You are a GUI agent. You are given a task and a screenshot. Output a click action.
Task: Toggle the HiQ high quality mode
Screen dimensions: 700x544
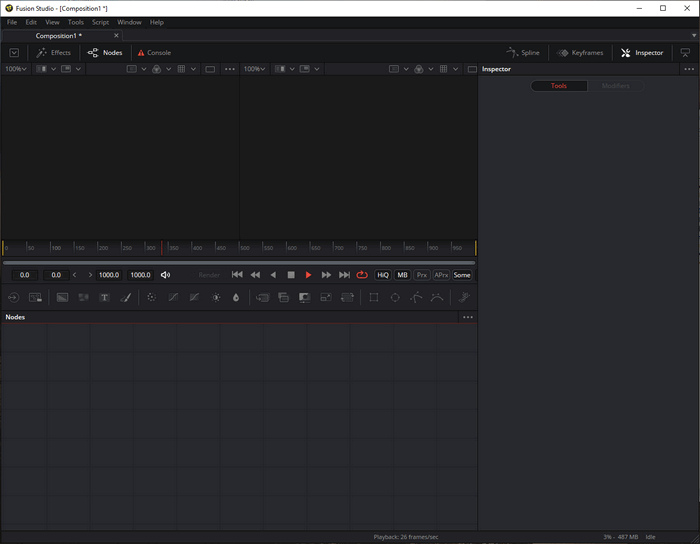coord(383,275)
